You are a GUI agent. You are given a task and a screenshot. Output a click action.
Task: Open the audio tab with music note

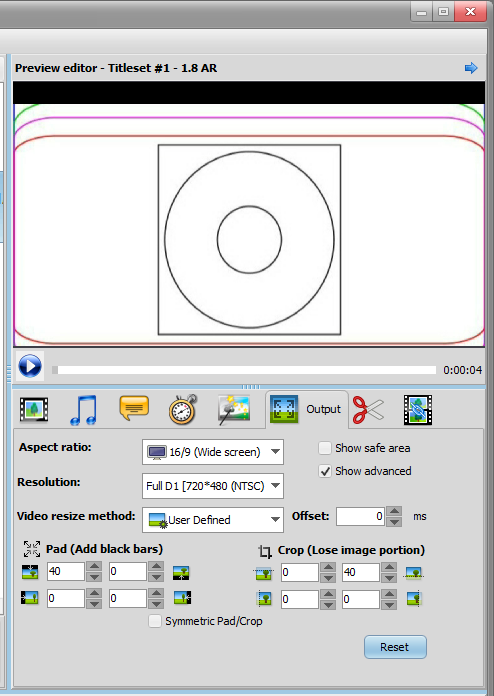pyautogui.click(x=83, y=409)
